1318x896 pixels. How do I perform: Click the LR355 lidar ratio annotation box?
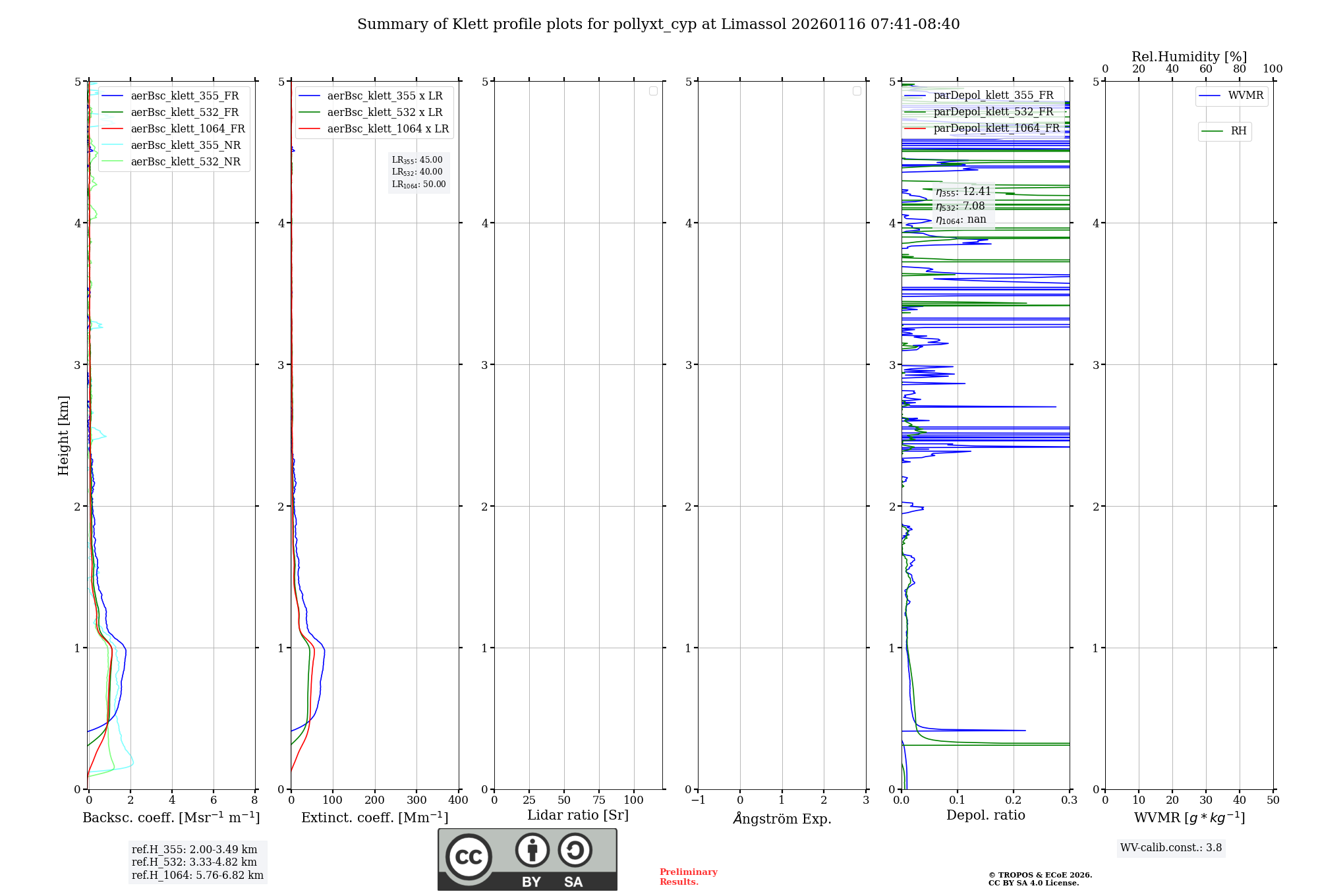point(418,173)
